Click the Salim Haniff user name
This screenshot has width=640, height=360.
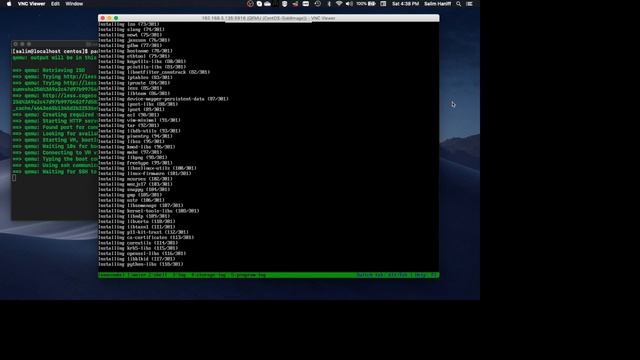[x=438, y=4]
